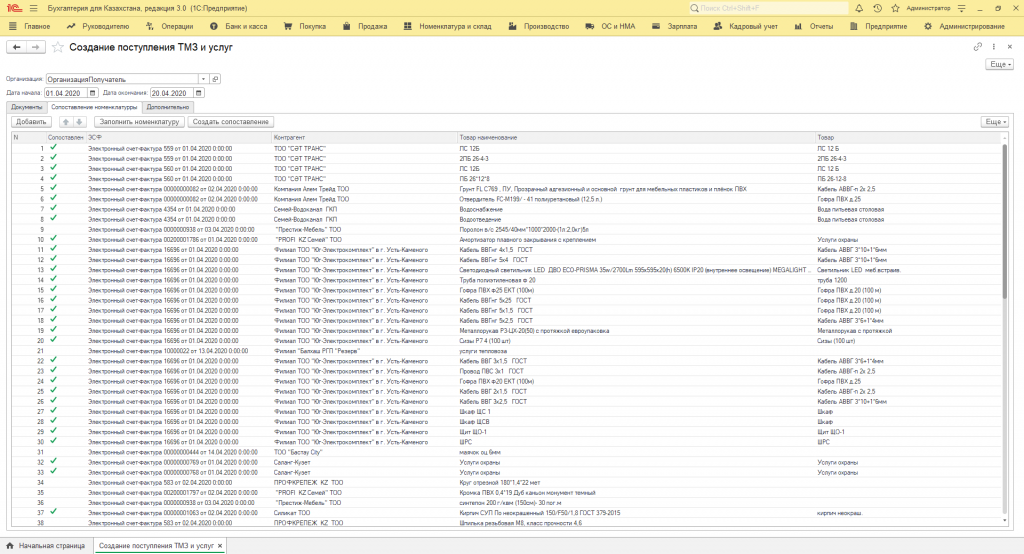Click the Добавить button
Image resolution: width=1024 pixels, height=554 pixels.
31,122
